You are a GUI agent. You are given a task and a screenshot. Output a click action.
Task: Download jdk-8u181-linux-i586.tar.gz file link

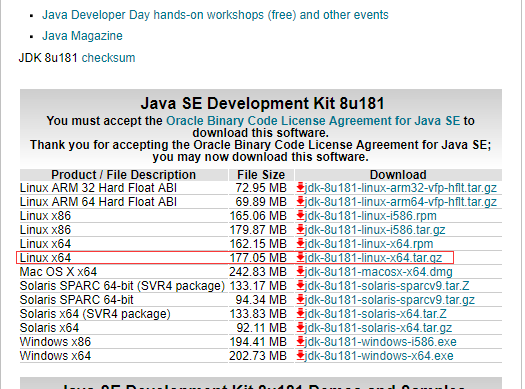pyautogui.click(x=375, y=230)
